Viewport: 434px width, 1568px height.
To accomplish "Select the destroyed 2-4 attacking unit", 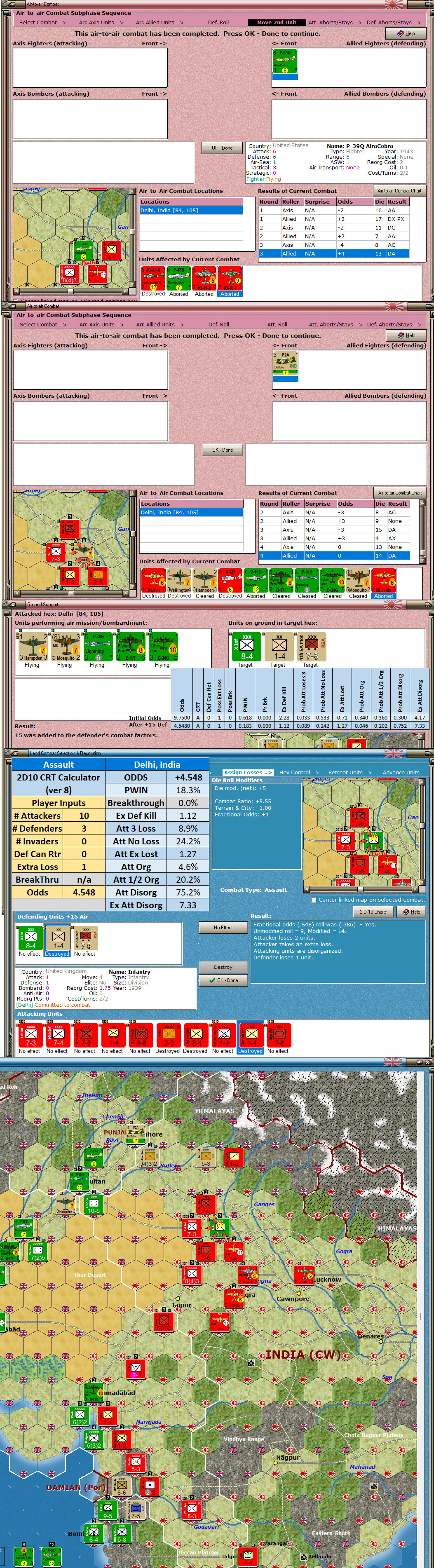I will pos(195,1036).
